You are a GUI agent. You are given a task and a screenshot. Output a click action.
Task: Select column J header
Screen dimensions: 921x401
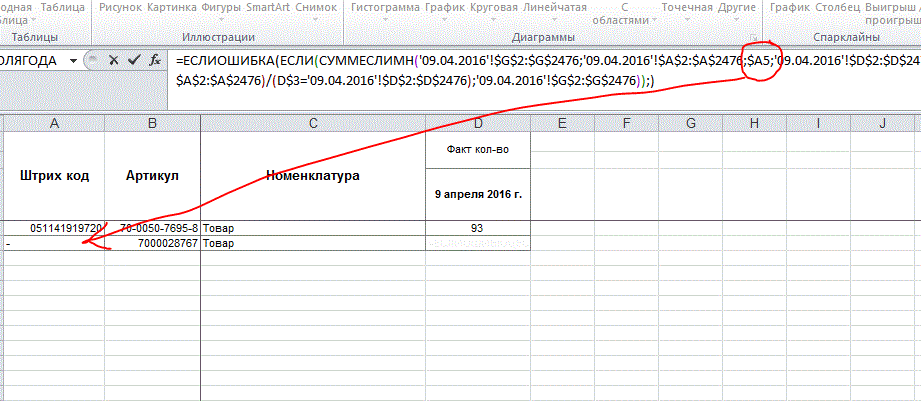click(882, 123)
